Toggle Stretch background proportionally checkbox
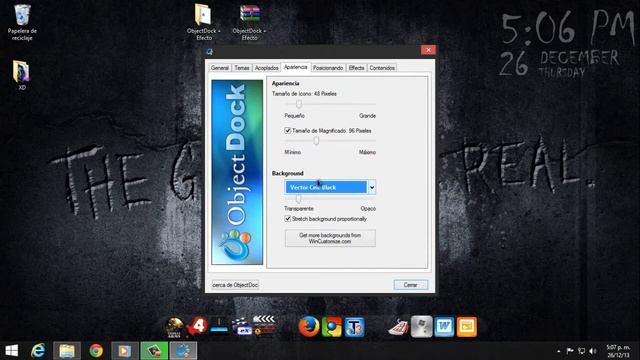 click(287, 219)
